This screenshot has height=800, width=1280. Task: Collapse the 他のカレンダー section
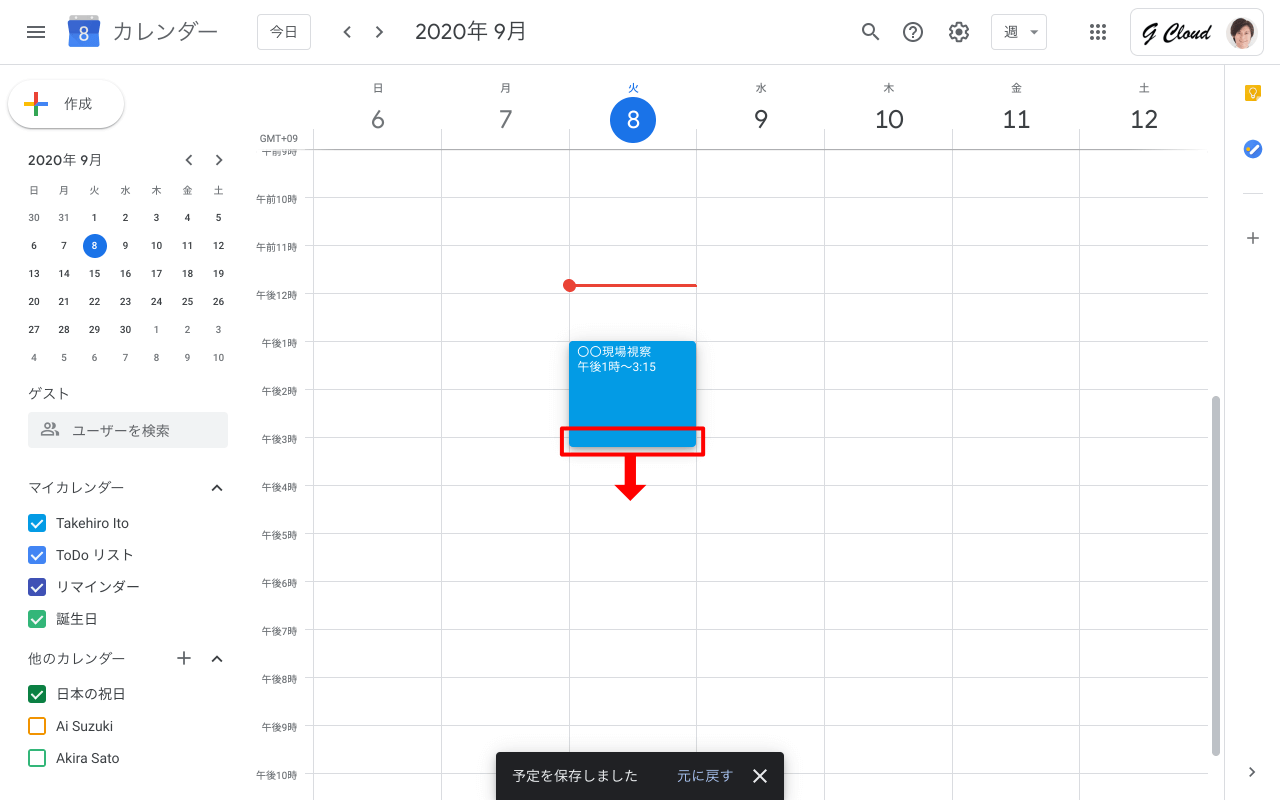(x=217, y=658)
